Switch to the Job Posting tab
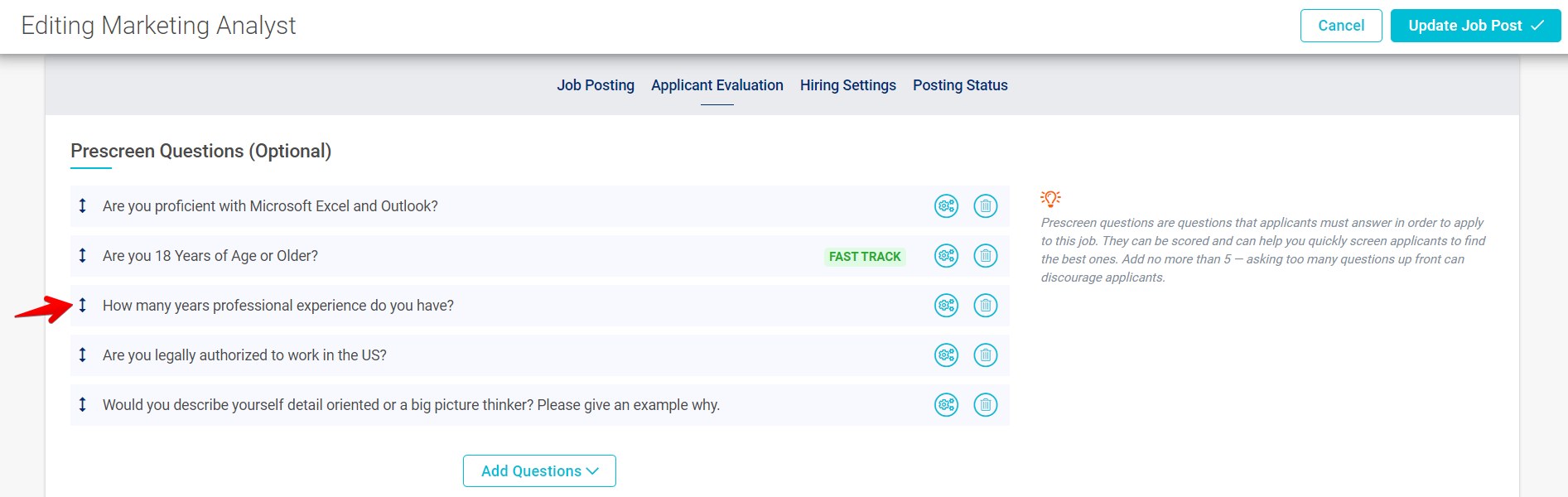Viewport: 1568px width, 497px height. [595, 85]
